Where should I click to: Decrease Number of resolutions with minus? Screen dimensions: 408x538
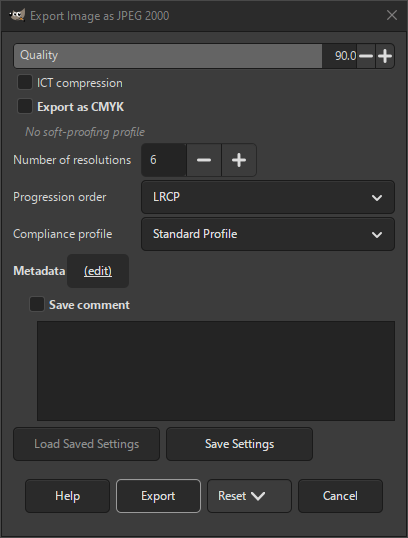[x=204, y=160]
